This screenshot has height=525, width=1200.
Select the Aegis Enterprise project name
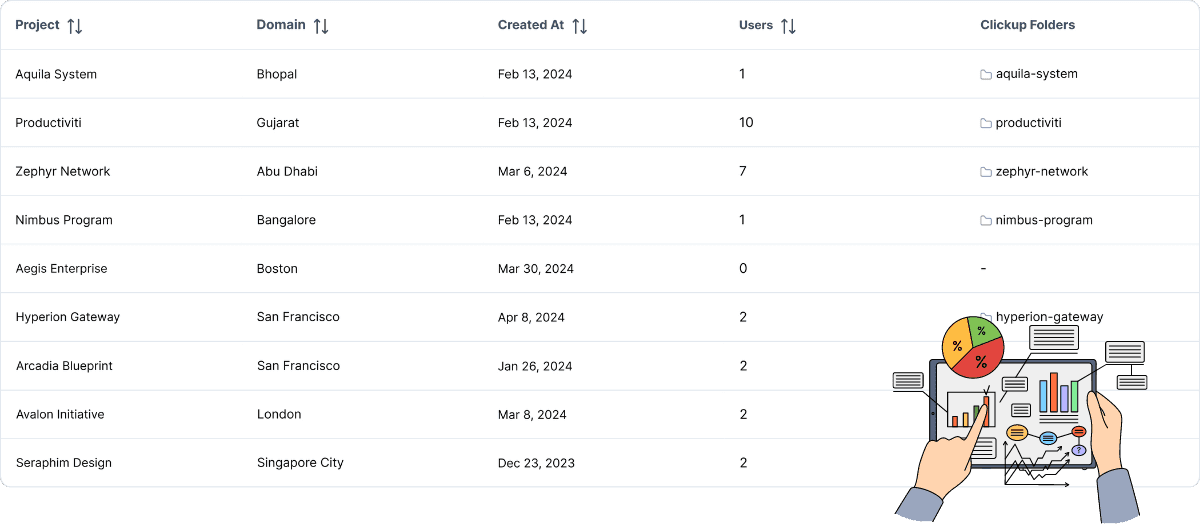pyautogui.click(x=61, y=269)
